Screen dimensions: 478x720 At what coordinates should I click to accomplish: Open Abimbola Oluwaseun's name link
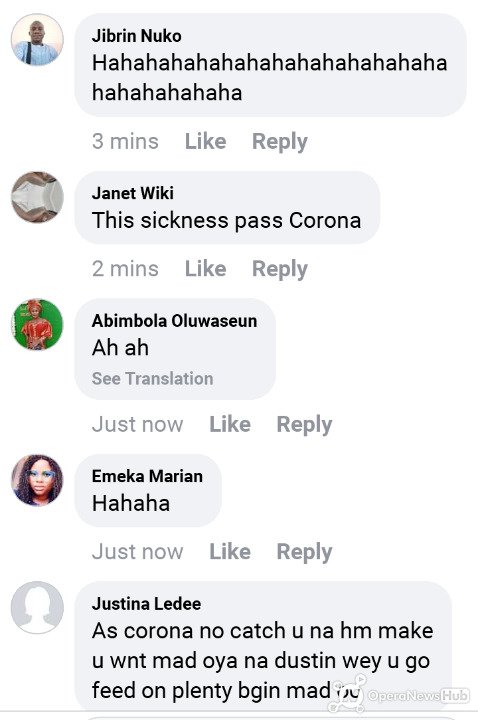click(174, 321)
